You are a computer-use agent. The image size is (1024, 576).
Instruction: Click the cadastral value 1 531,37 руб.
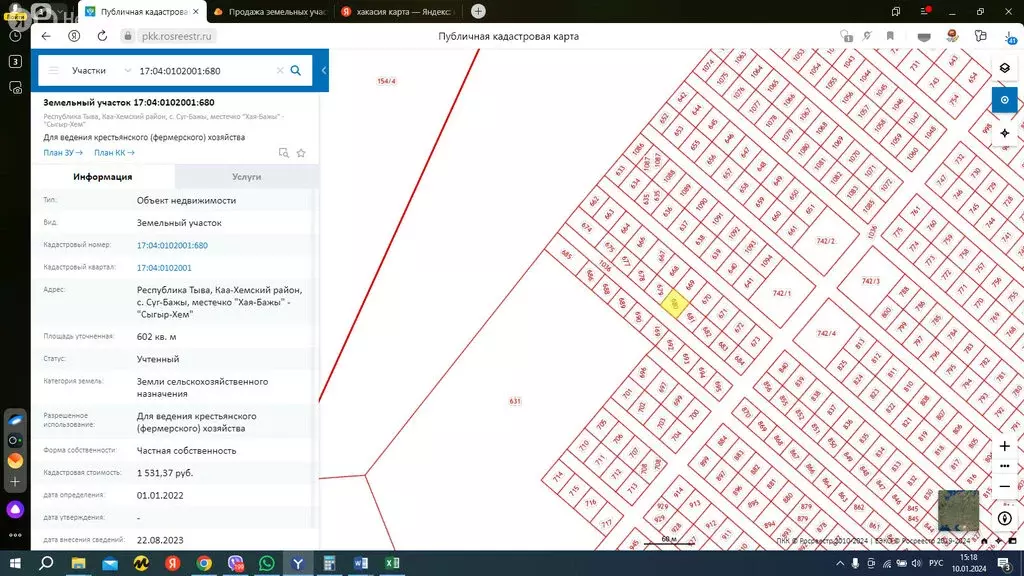[x=165, y=473]
